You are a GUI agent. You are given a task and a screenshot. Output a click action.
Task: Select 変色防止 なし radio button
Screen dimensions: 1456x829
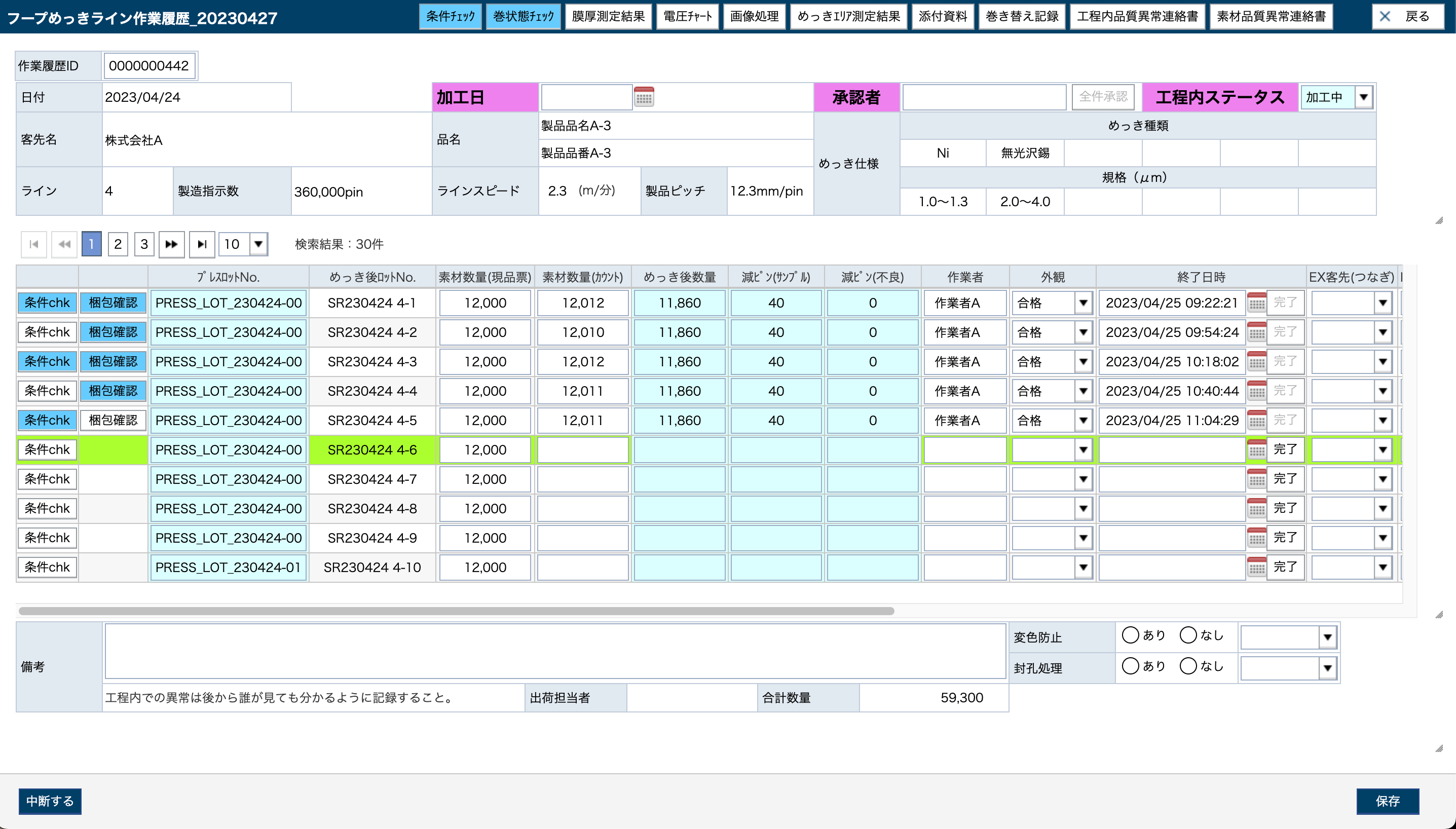tap(1188, 635)
